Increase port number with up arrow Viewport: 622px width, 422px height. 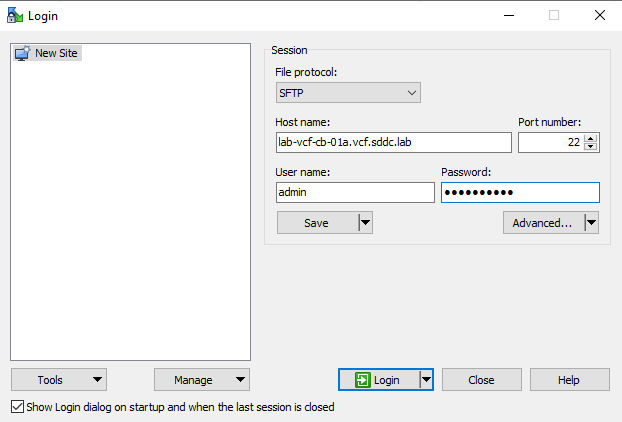pos(591,138)
